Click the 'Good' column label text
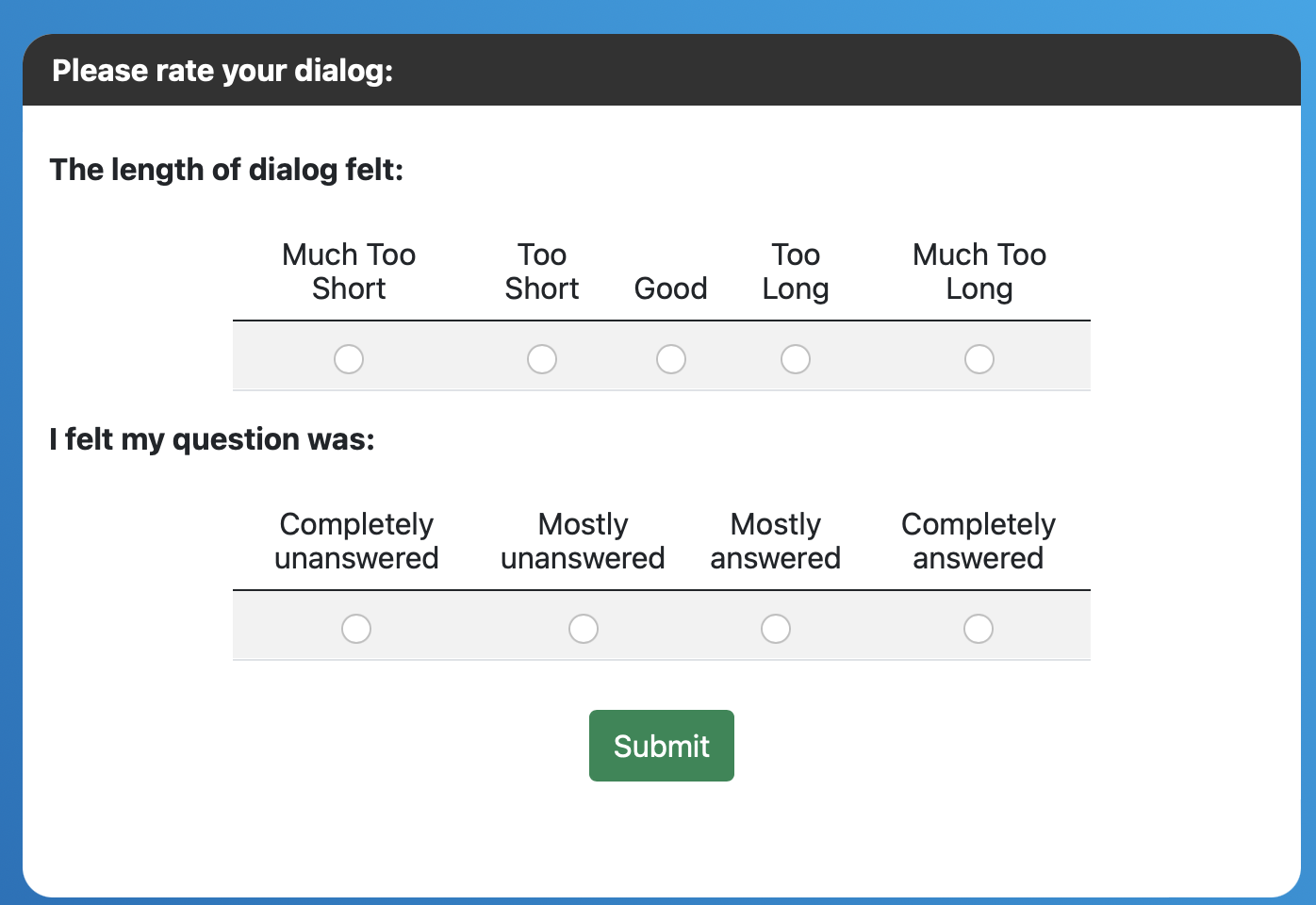1316x905 pixels. (x=671, y=288)
